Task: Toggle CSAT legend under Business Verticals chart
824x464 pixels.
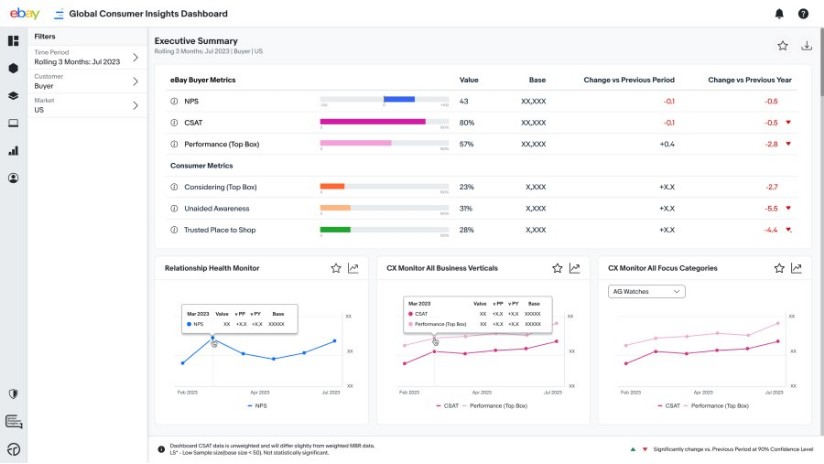Action: pyautogui.click(x=447, y=406)
